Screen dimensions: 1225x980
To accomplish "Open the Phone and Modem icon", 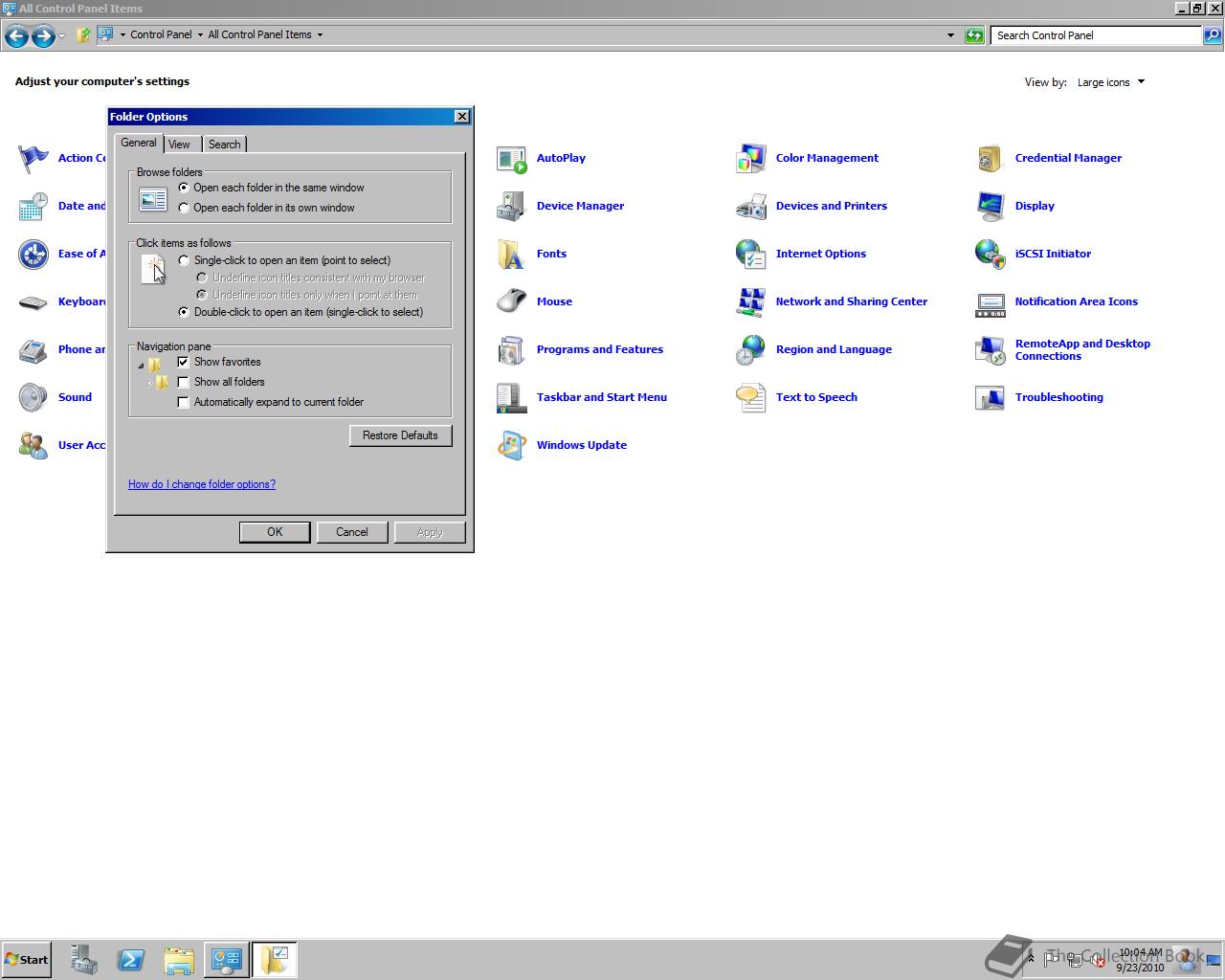I will 33,350.
